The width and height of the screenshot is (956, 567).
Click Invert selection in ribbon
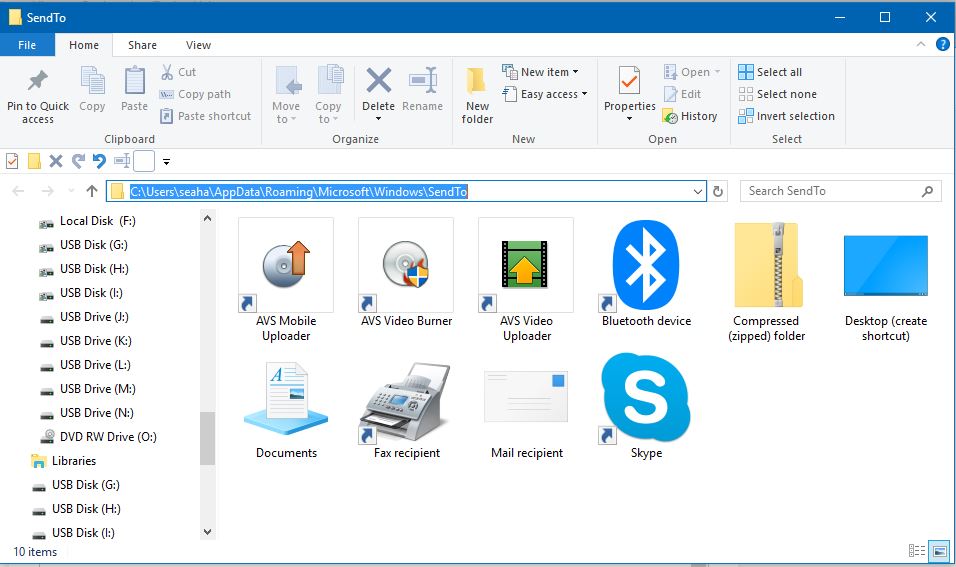pos(787,116)
